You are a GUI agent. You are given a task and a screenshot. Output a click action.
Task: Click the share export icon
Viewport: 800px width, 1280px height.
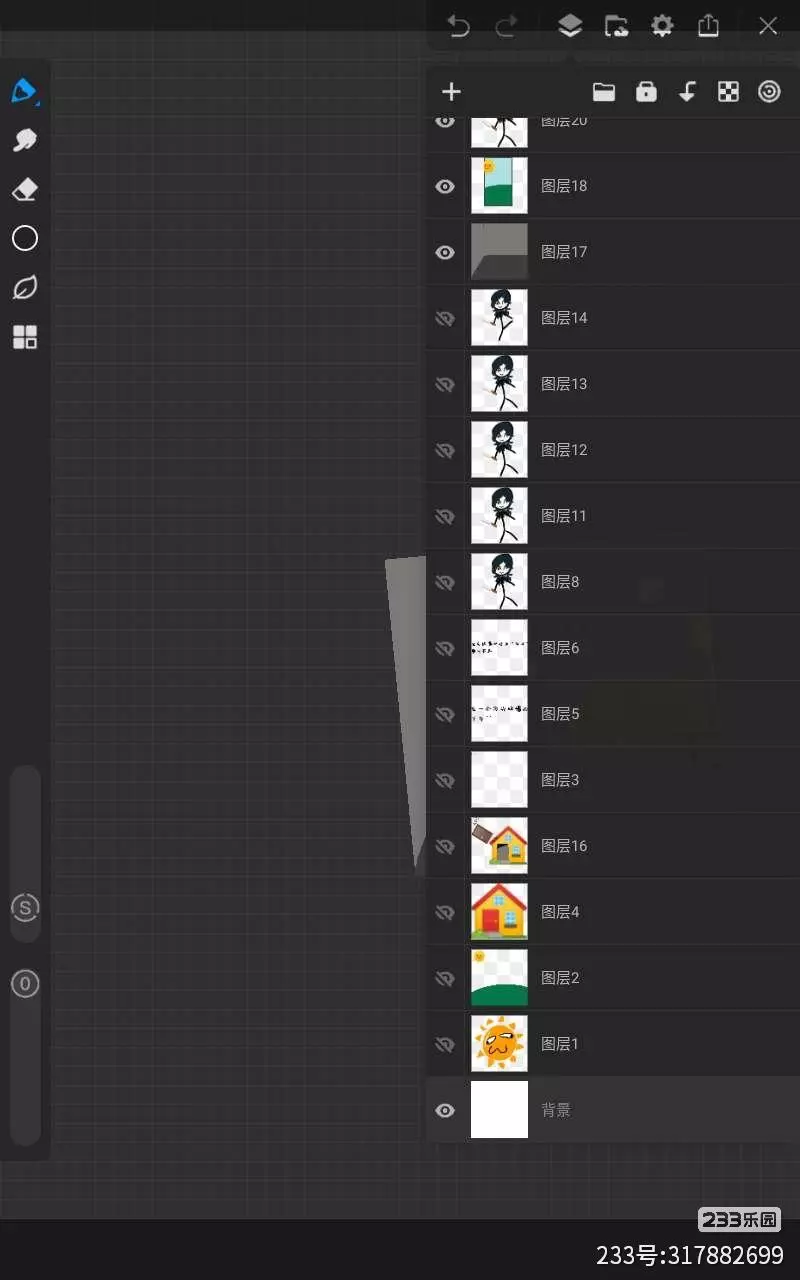coord(708,26)
